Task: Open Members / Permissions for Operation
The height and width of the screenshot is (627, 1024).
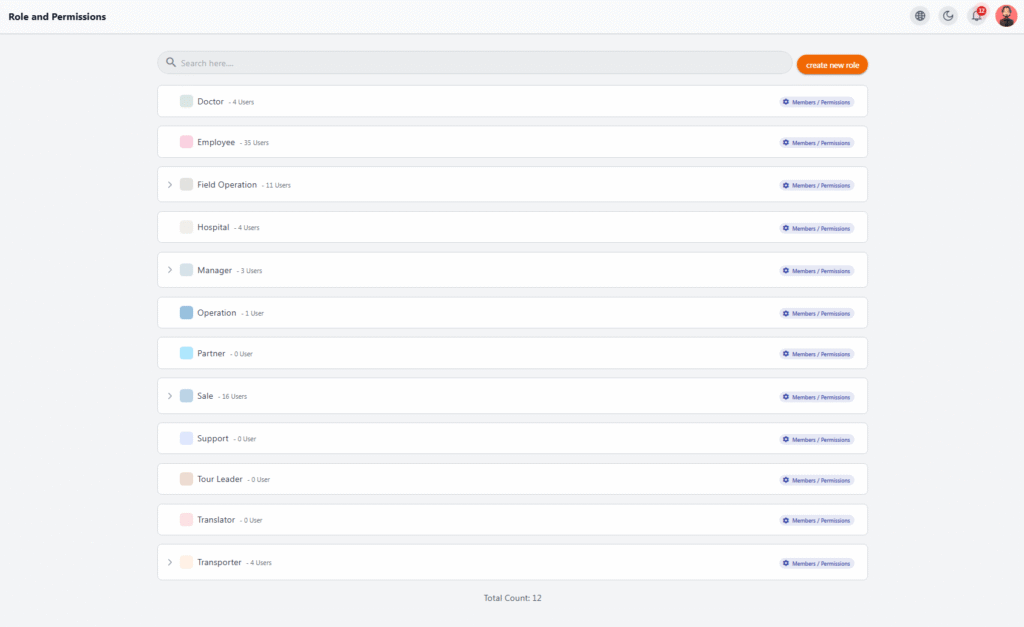Action: pyautogui.click(x=816, y=314)
